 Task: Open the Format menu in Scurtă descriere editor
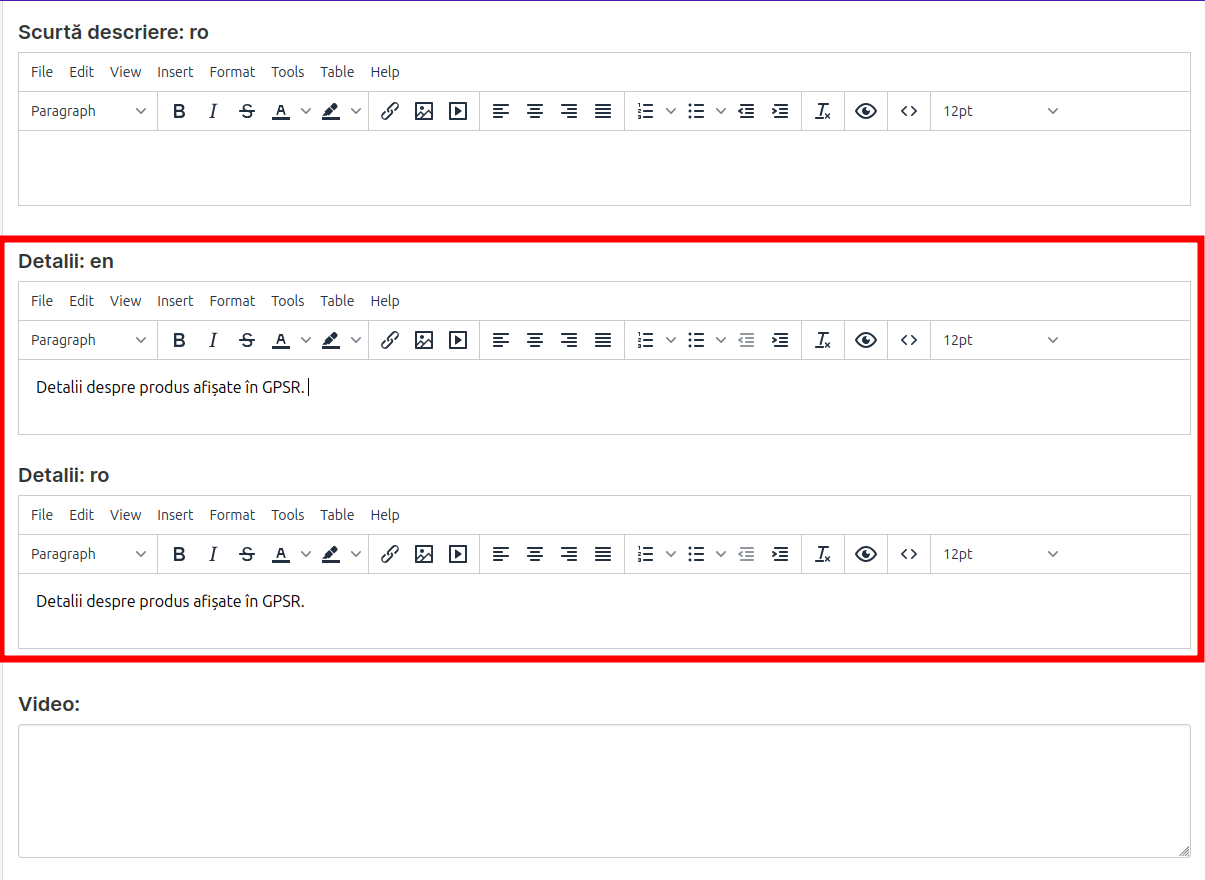(x=232, y=72)
